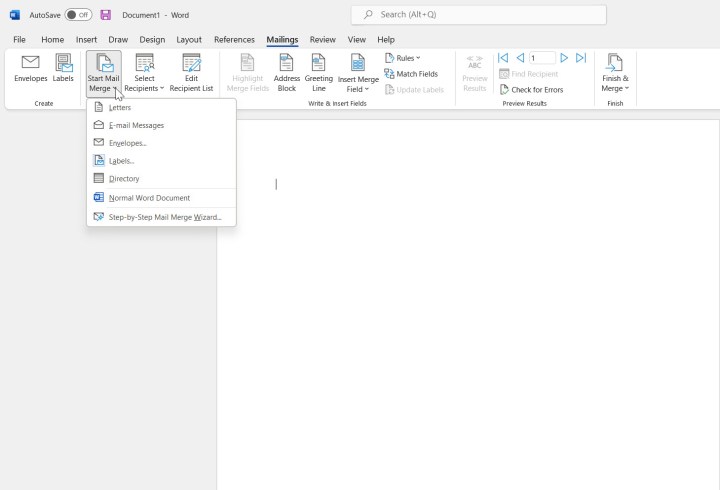Launch Step-by-Step Mail Merge Wizard
Viewport: 720px width, 490px height.
point(165,216)
